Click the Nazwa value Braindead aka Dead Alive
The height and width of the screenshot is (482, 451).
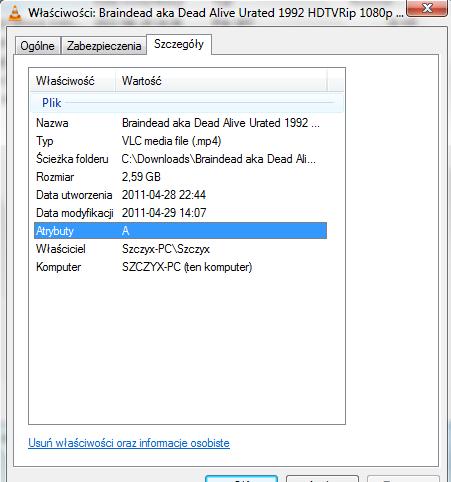pos(221,123)
